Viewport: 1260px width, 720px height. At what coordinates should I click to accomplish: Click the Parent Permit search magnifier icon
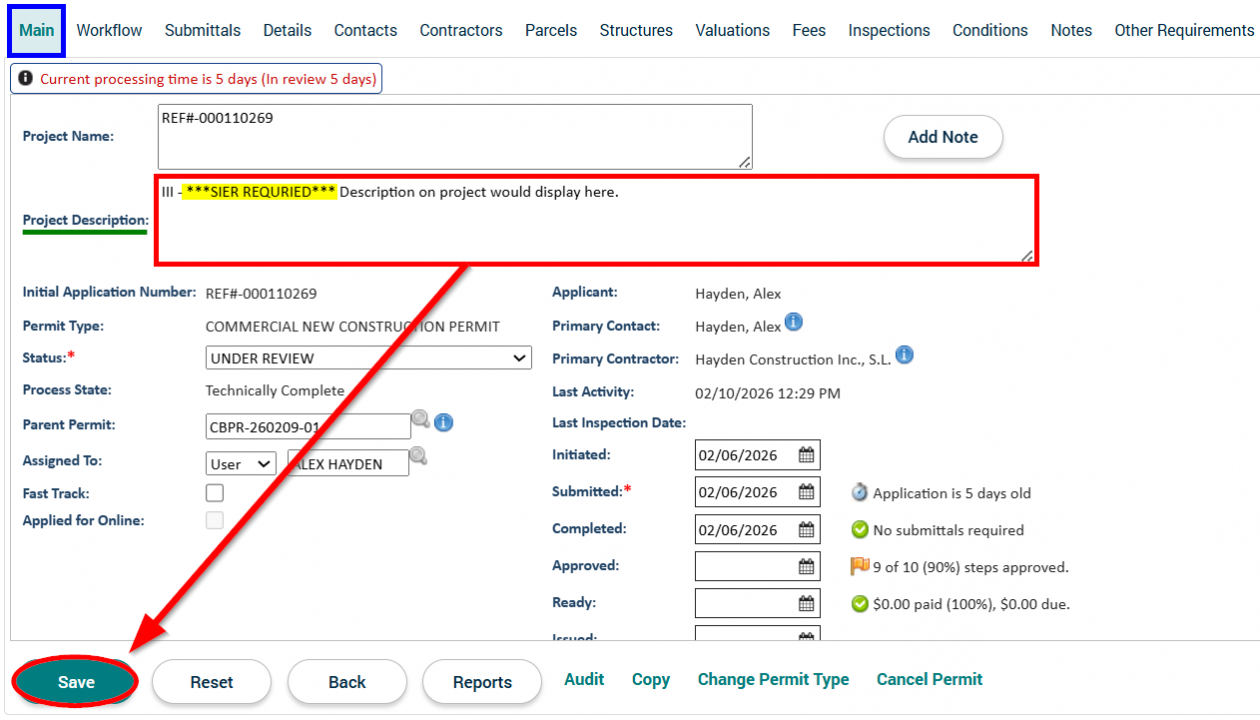click(421, 420)
